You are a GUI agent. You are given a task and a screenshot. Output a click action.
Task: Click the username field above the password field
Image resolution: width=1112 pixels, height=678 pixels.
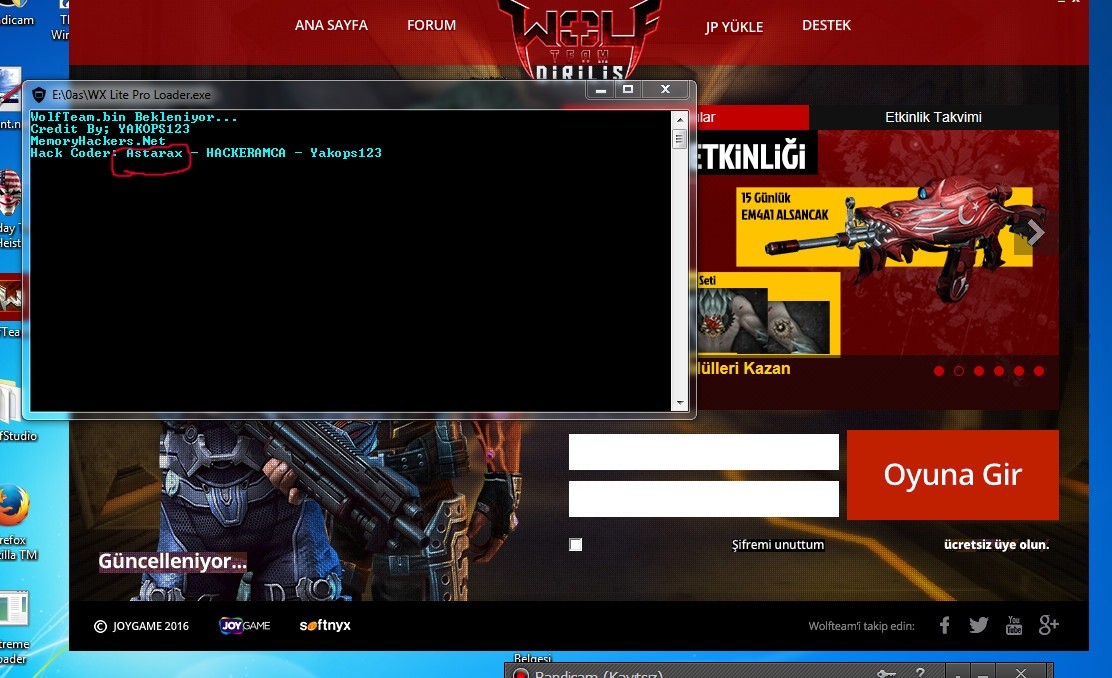click(x=704, y=452)
